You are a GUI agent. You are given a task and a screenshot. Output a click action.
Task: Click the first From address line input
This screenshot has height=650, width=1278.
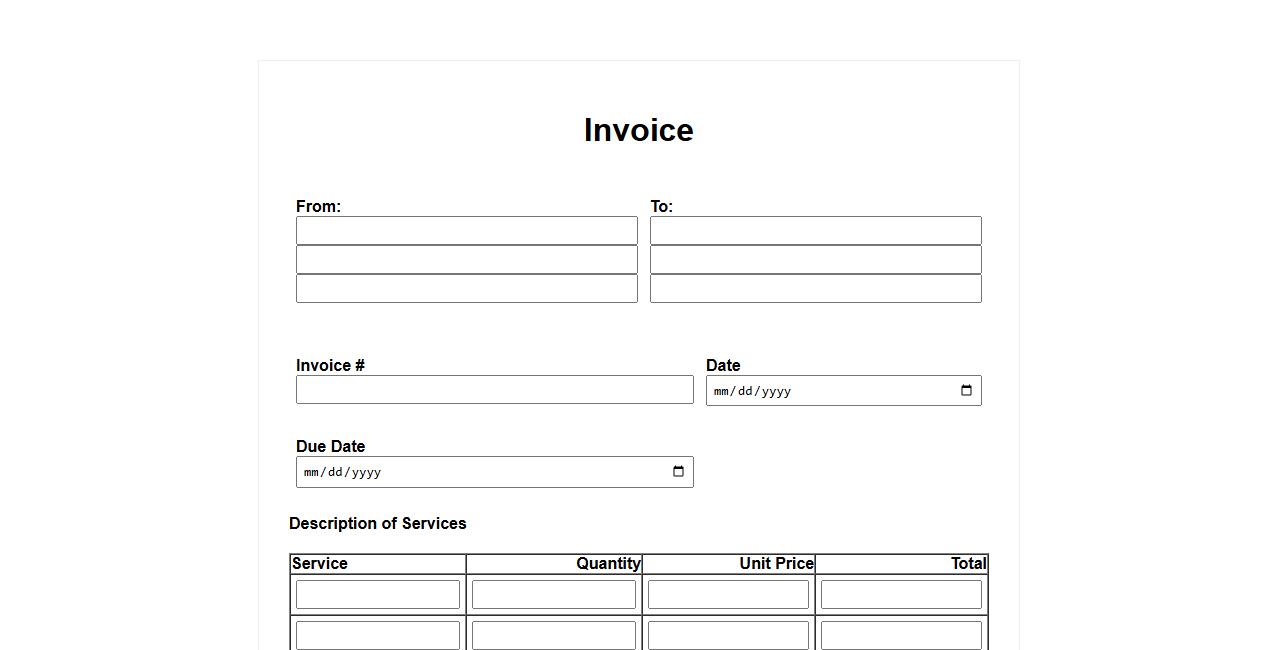[466, 230]
